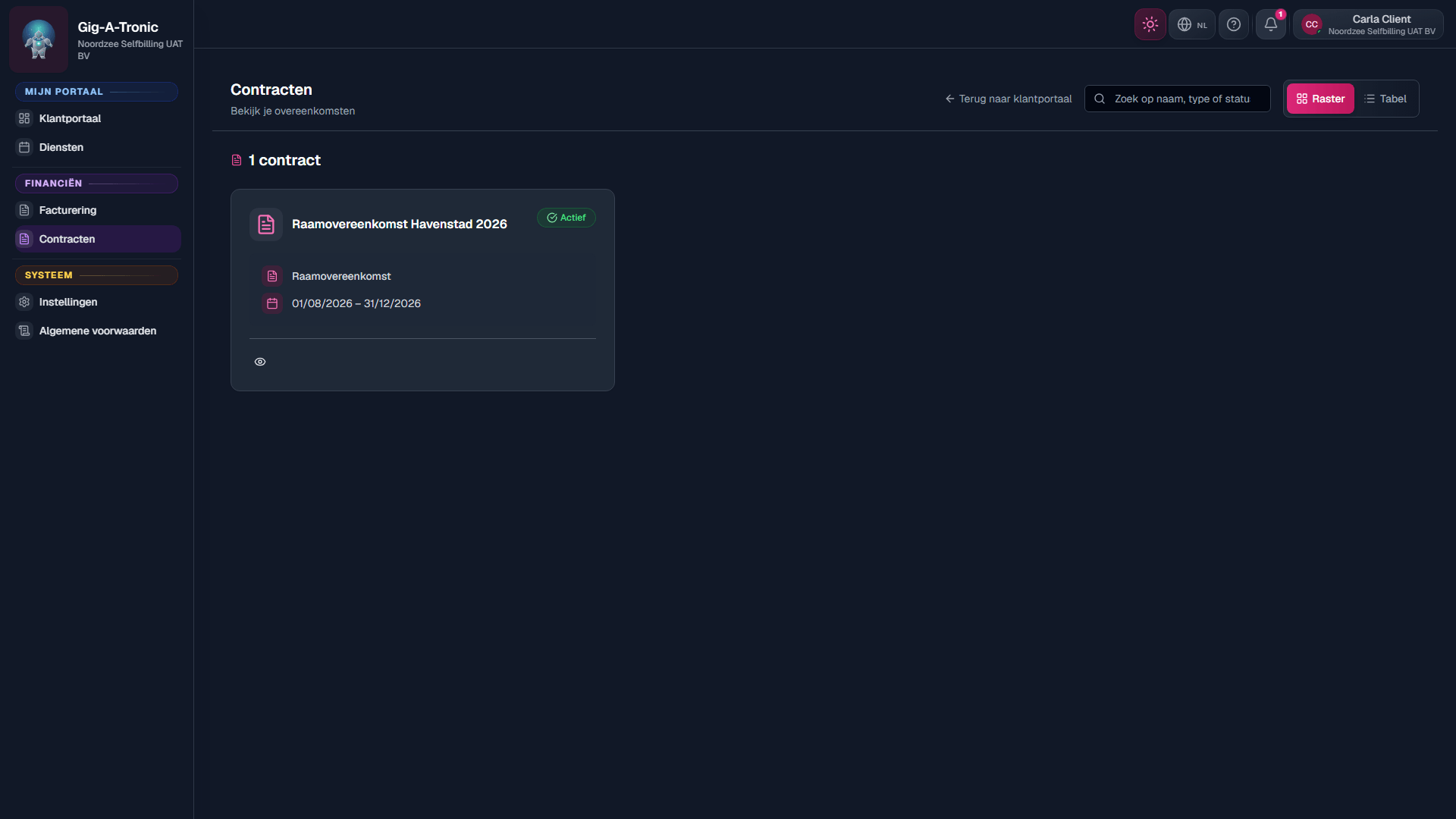
Task: Click Terug naar klantportaal link
Action: pos(1008,99)
